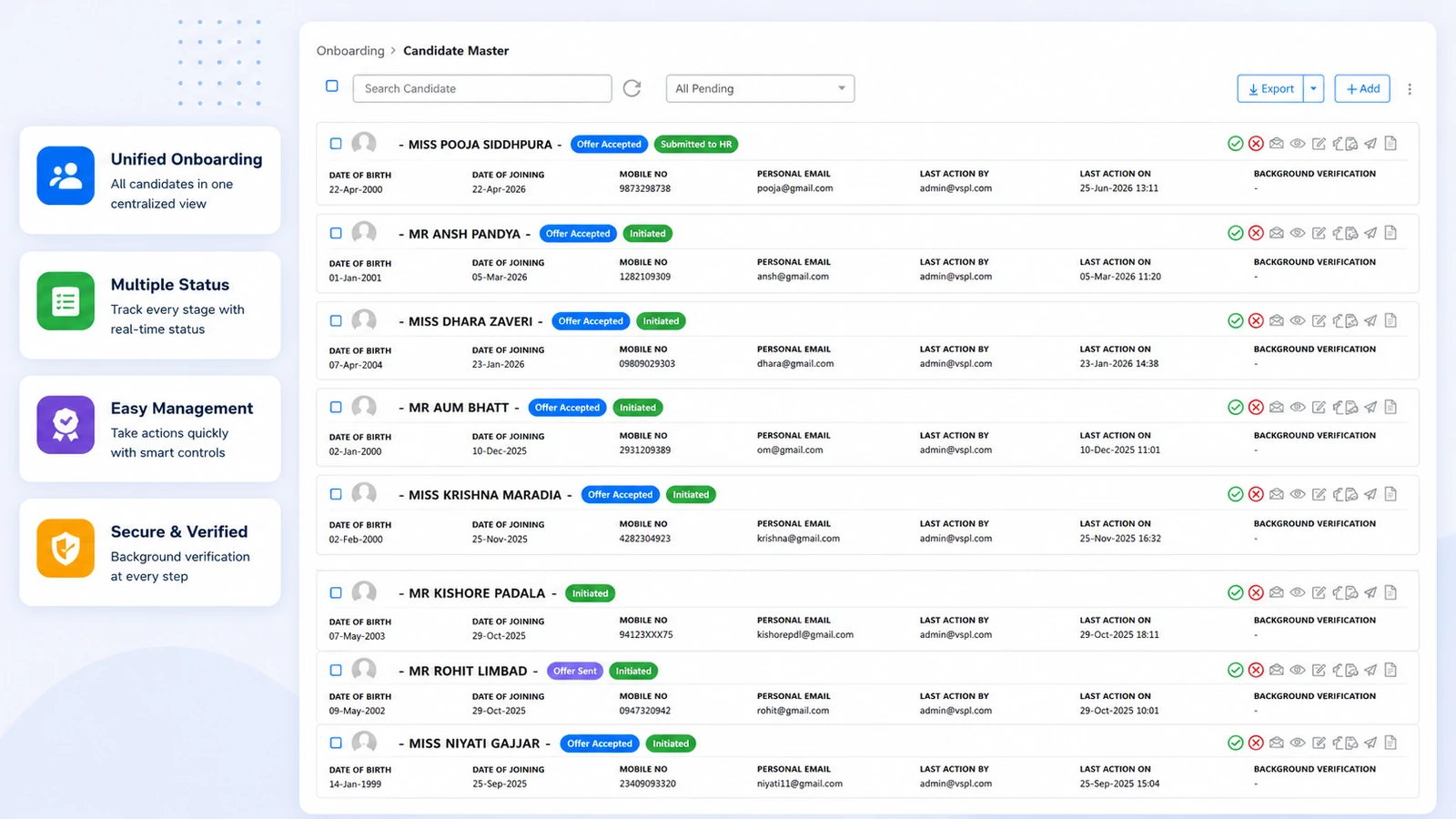The image size is (1456, 819).
Task: Check the Dhara Zaveri row checkbox
Action: pos(336,320)
